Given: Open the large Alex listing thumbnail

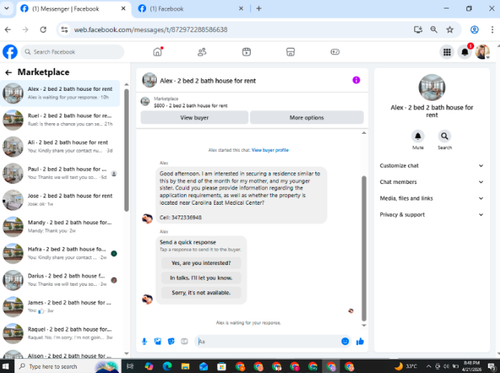Looking at the screenshot, I should [432, 87].
